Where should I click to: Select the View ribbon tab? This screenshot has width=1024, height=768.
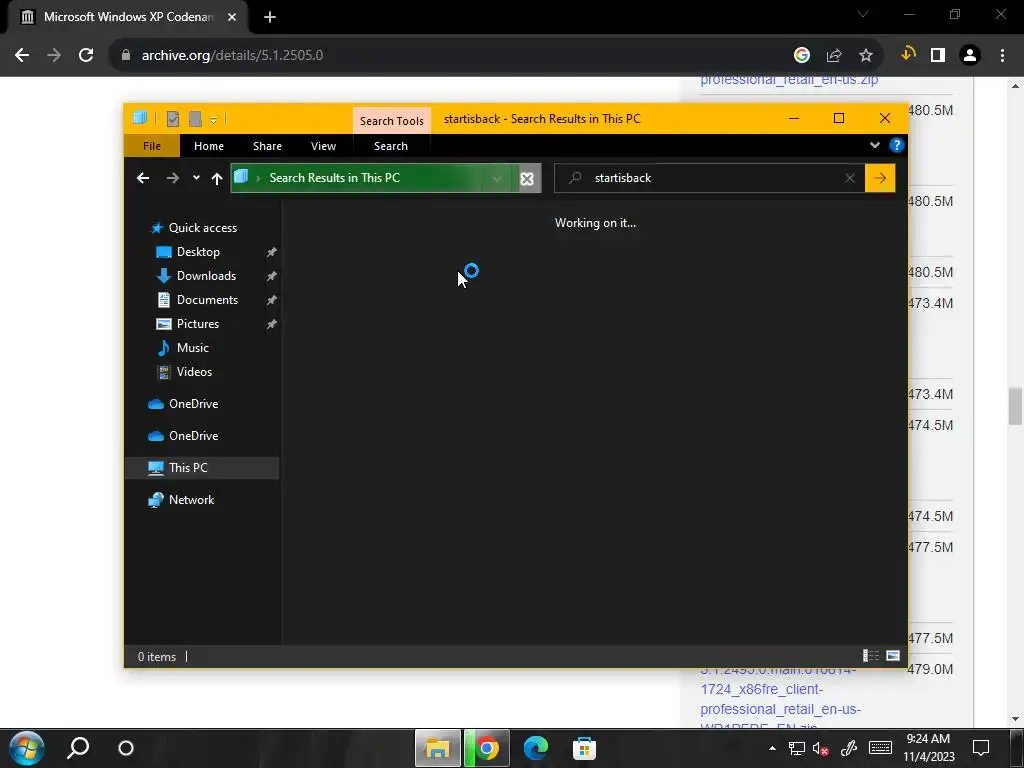[x=323, y=146]
